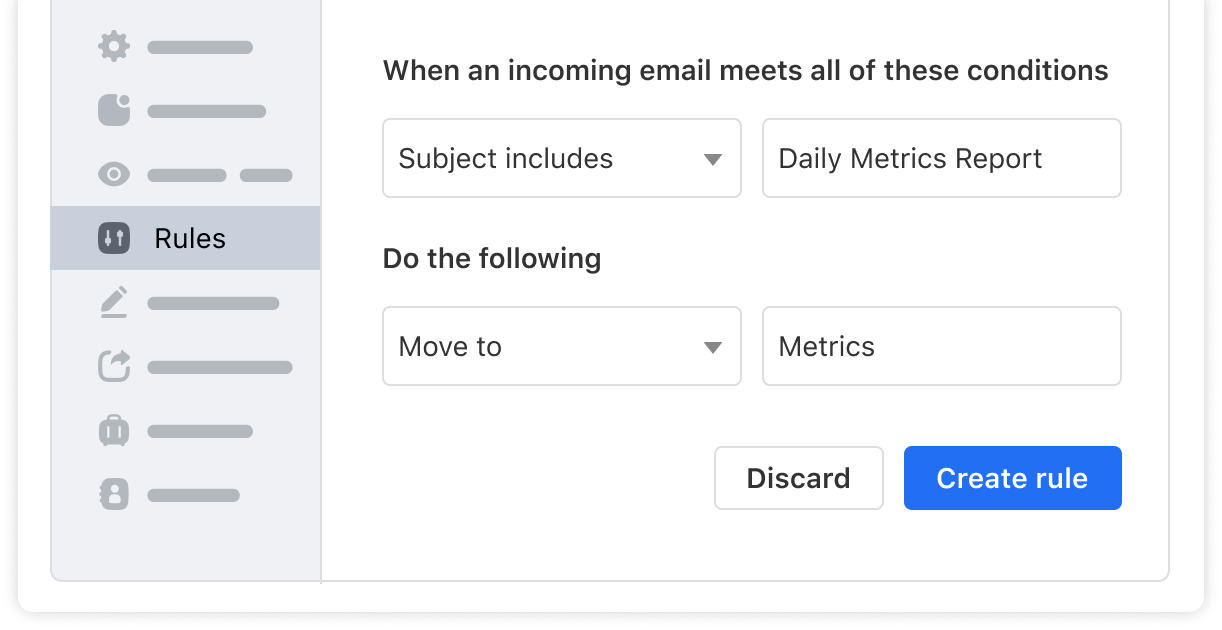This screenshot has width=1222, height=630.
Task: Edit the Daily Metrics Report condition field
Action: (x=941, y=158)
